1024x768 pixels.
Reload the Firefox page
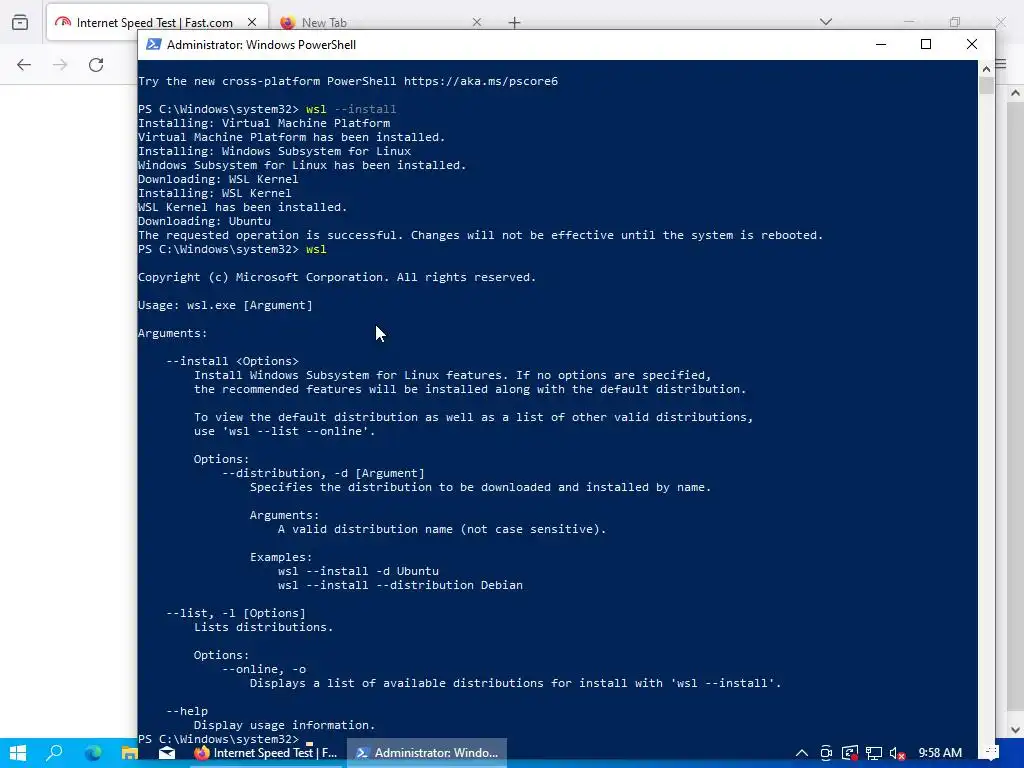pos(96,65)
